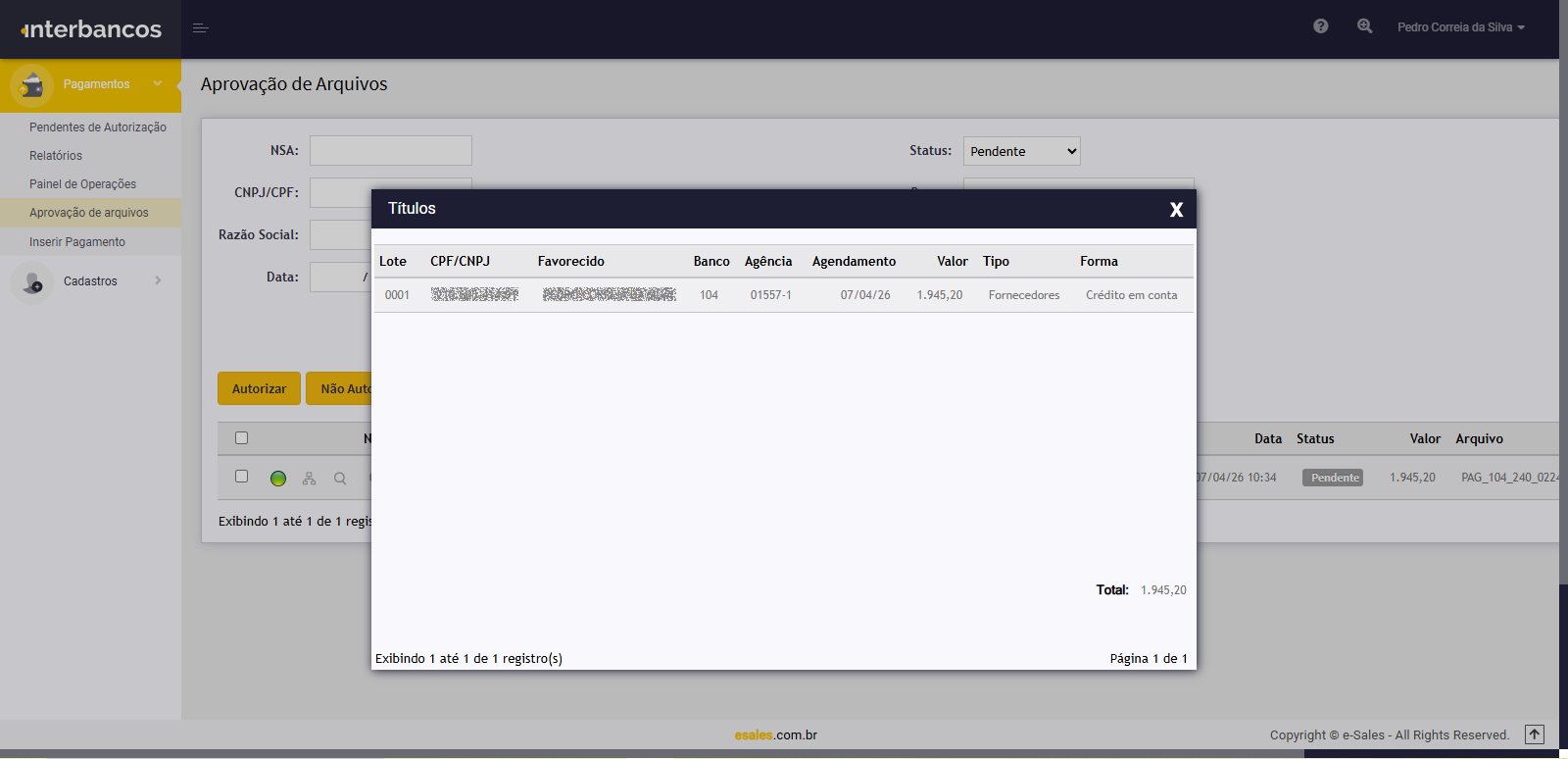Click the hierarchy tree icon in row
Viewport: 1568px width, 759px height.
click(x=309, y=479)
